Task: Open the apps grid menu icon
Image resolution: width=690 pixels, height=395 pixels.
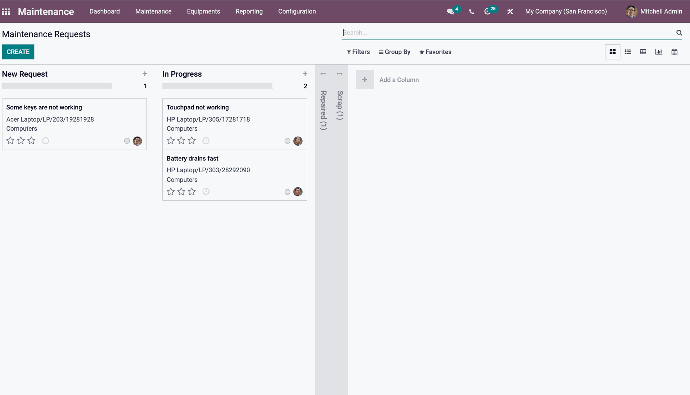Action: 6,12
